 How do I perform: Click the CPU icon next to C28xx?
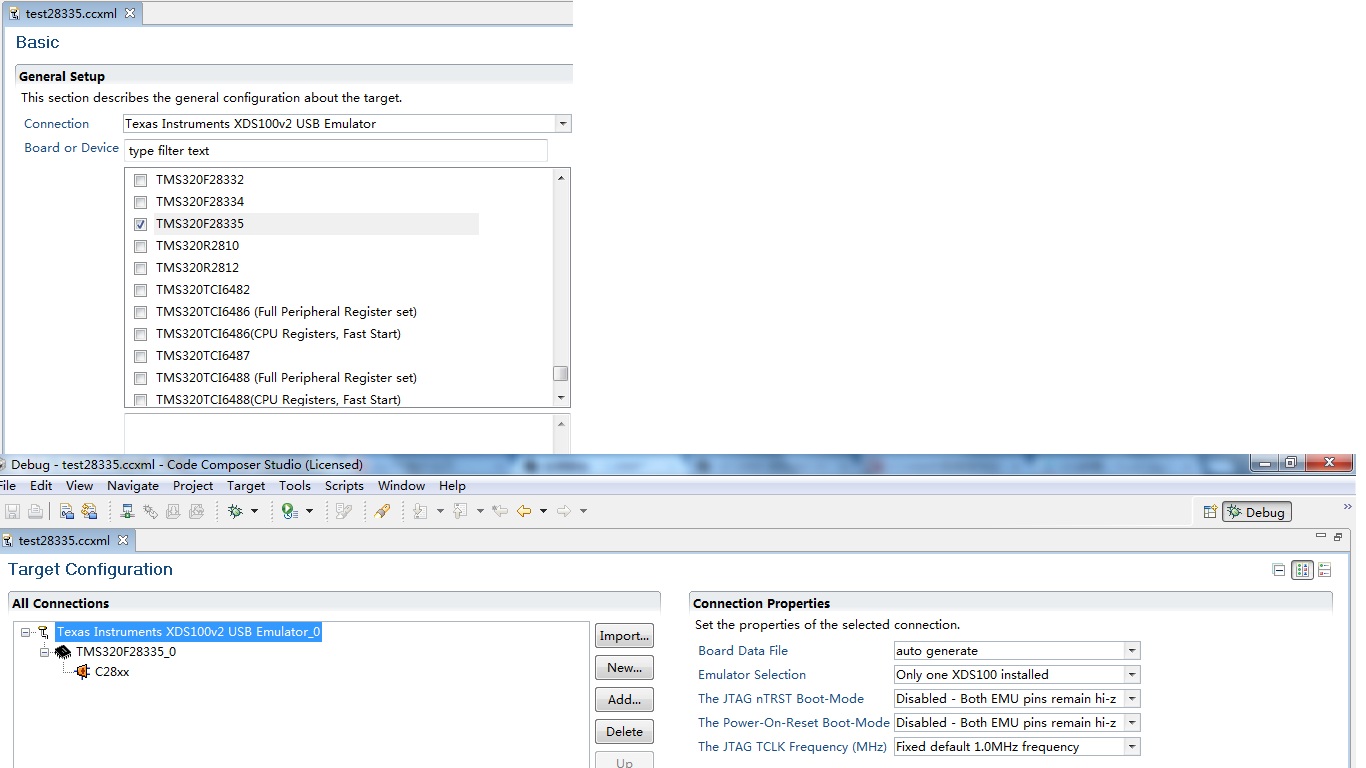[83, 672]
